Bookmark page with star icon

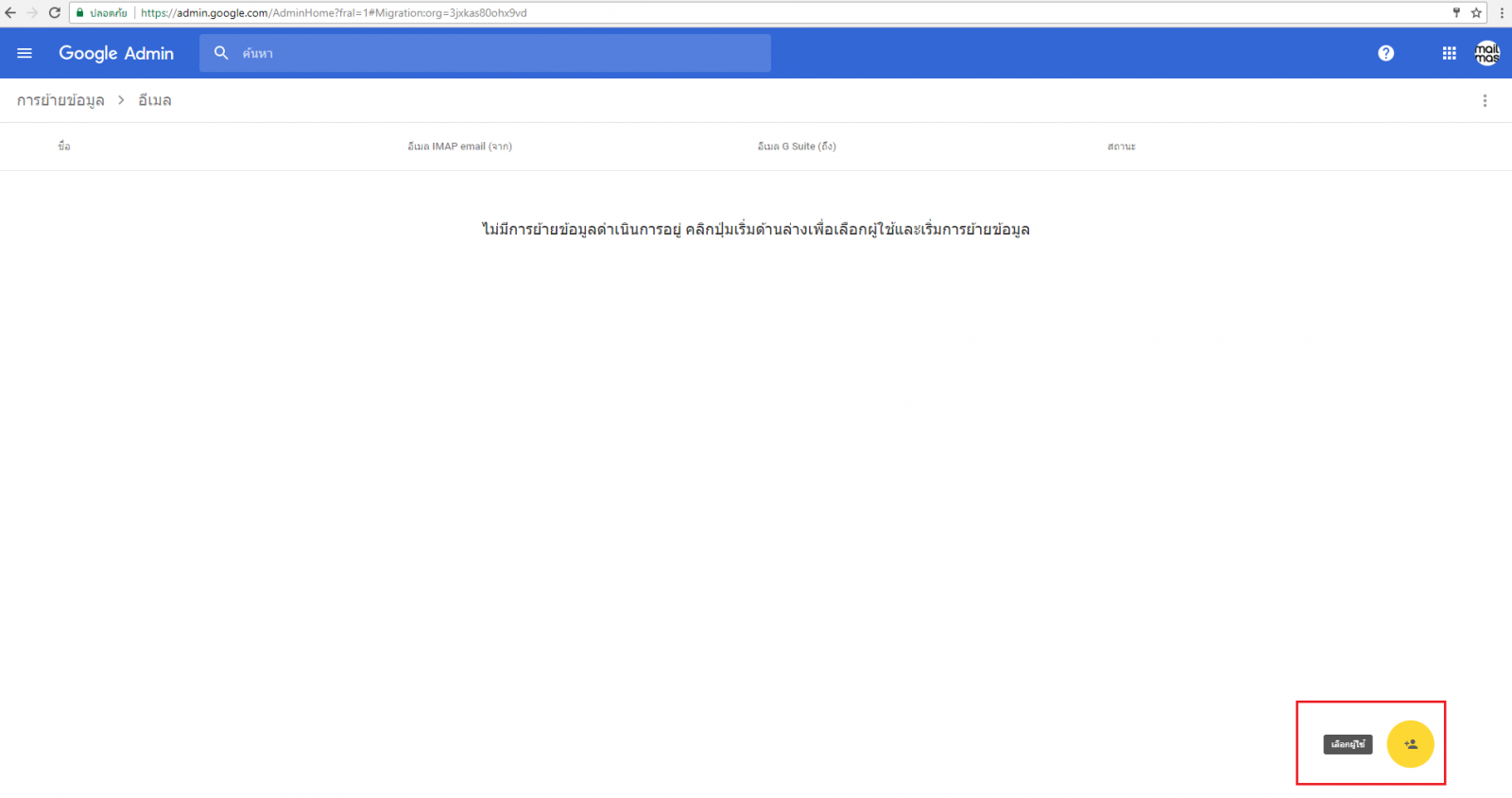(x=1476, y=13)
